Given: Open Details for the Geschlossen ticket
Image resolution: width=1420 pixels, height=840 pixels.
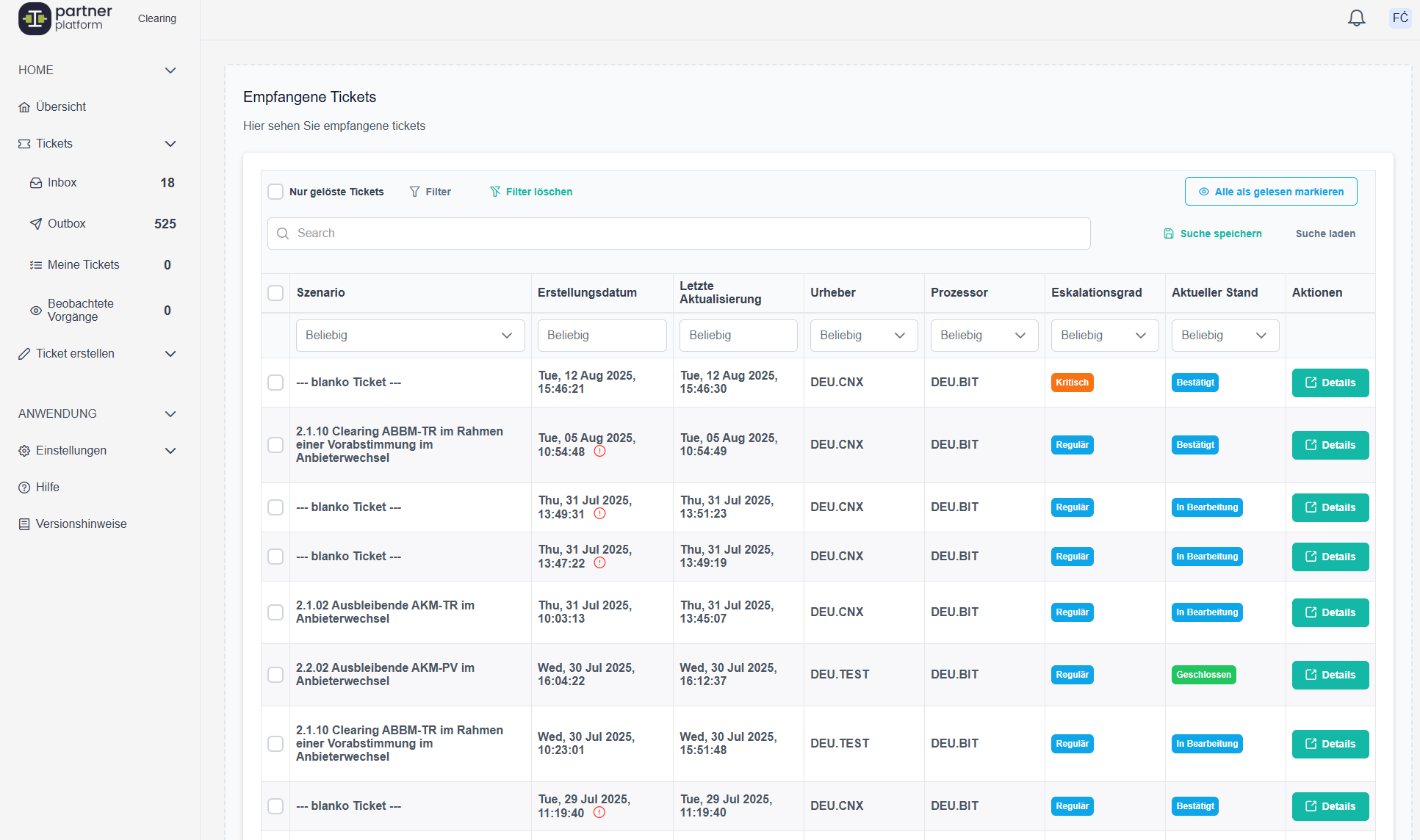Looking at the screenshot, I should [x=1330, y=675].
